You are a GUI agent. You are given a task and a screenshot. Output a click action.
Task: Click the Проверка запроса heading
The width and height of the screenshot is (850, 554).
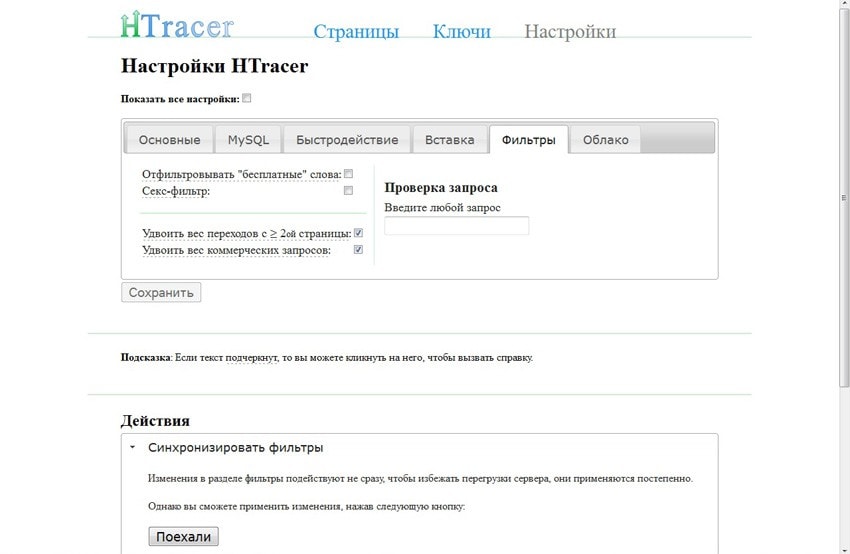[441, 188]
